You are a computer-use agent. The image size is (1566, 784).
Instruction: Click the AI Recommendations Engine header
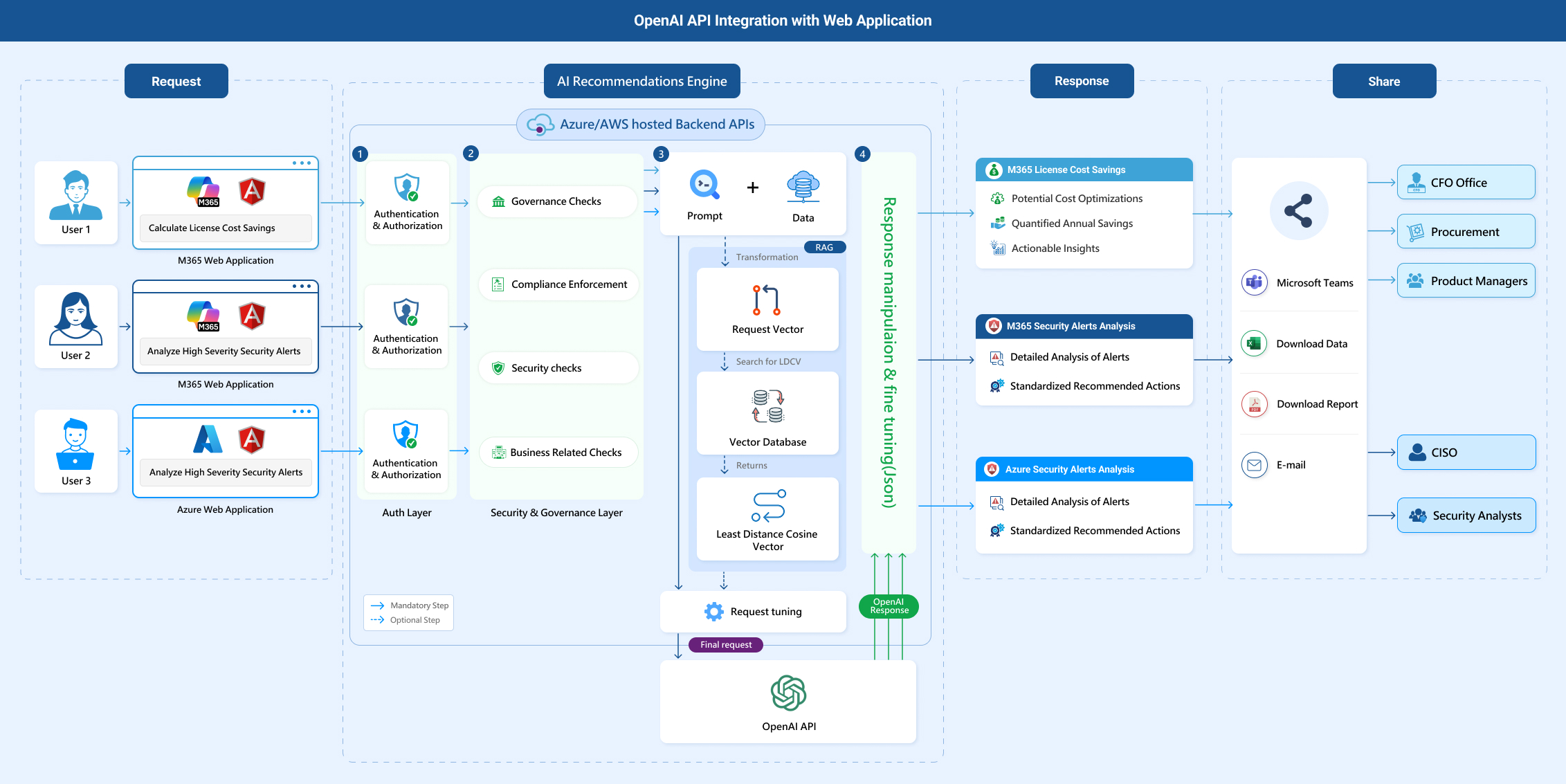[642, 81]
